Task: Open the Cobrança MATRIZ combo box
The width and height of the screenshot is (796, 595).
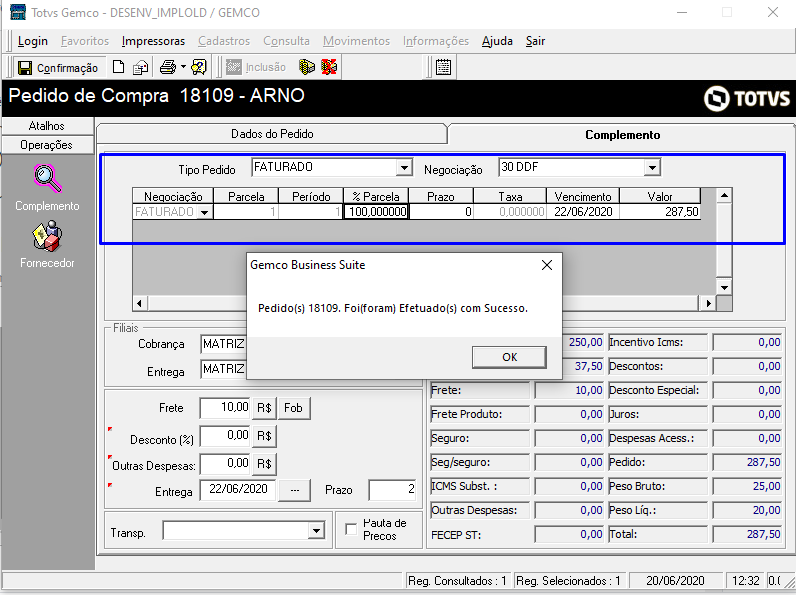Action: (x=223, y=344)
